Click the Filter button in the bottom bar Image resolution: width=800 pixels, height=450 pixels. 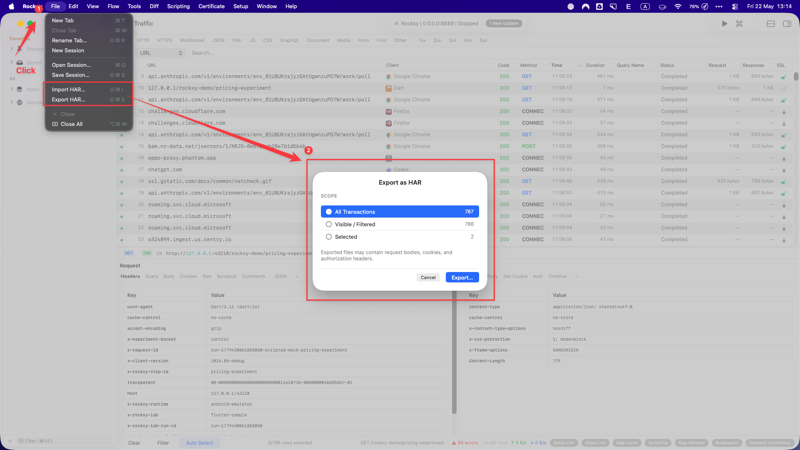[x=163, y=443]
